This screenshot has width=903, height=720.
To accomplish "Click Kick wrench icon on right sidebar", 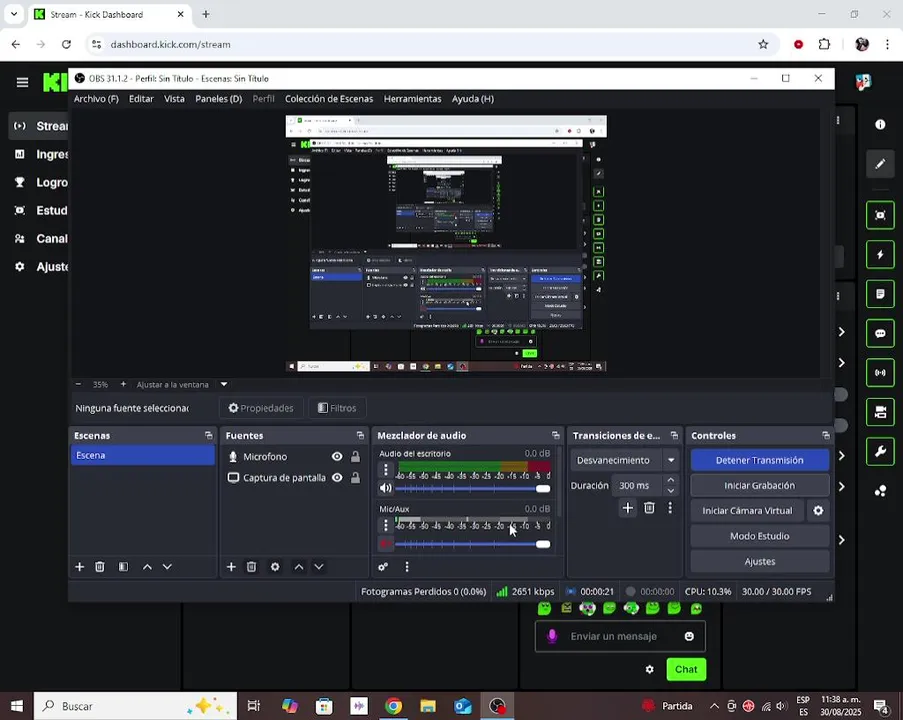I will pyautogui.click(x=880, y=452).
